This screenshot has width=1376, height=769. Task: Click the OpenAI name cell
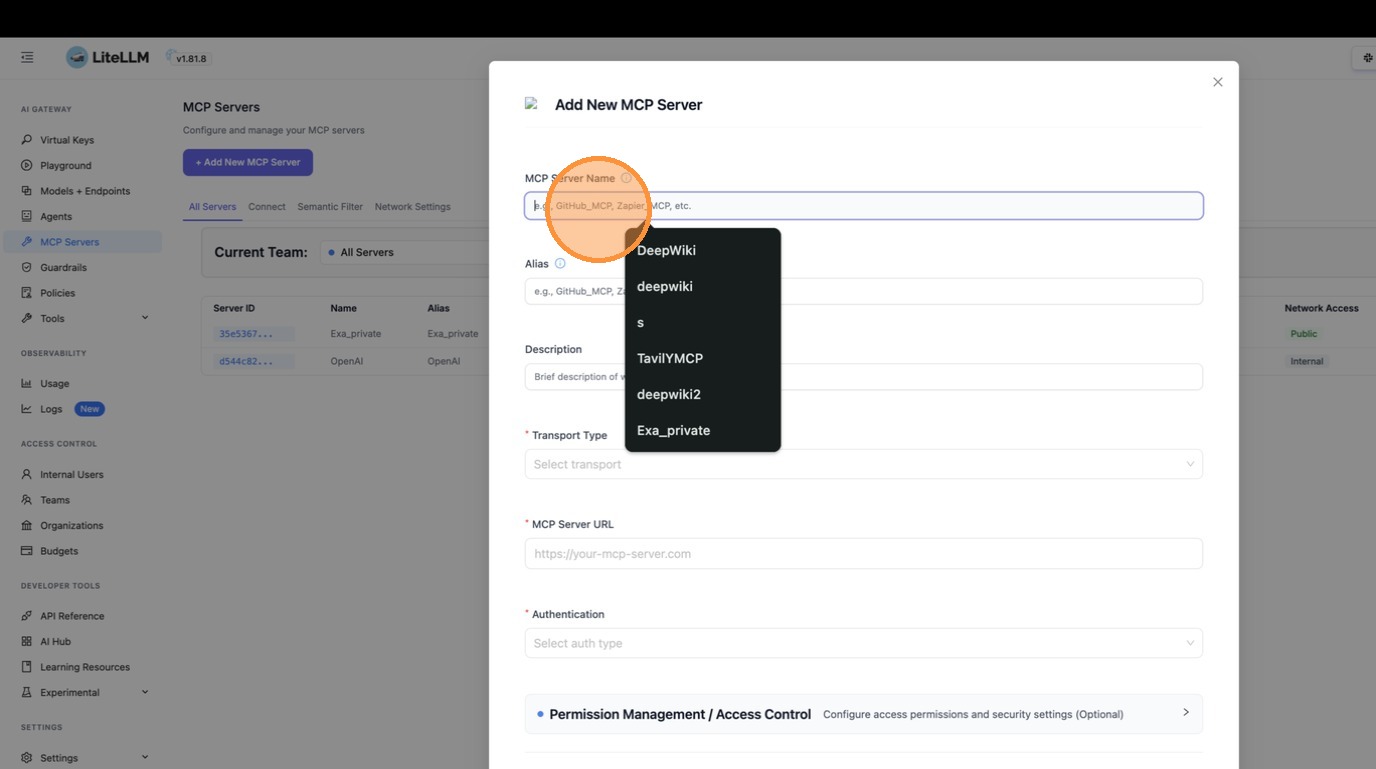pyautogui.click(x=346, y=361)
